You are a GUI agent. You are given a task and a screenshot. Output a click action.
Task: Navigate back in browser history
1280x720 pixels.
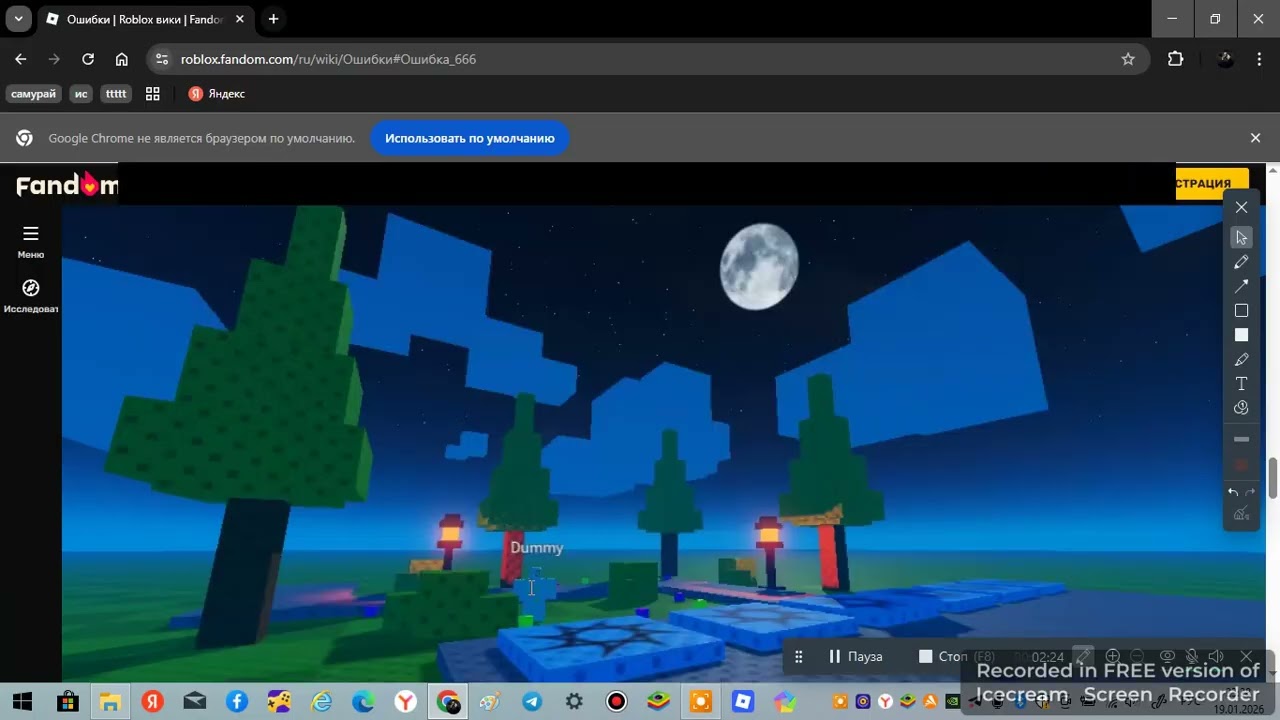tap(21, 59)
